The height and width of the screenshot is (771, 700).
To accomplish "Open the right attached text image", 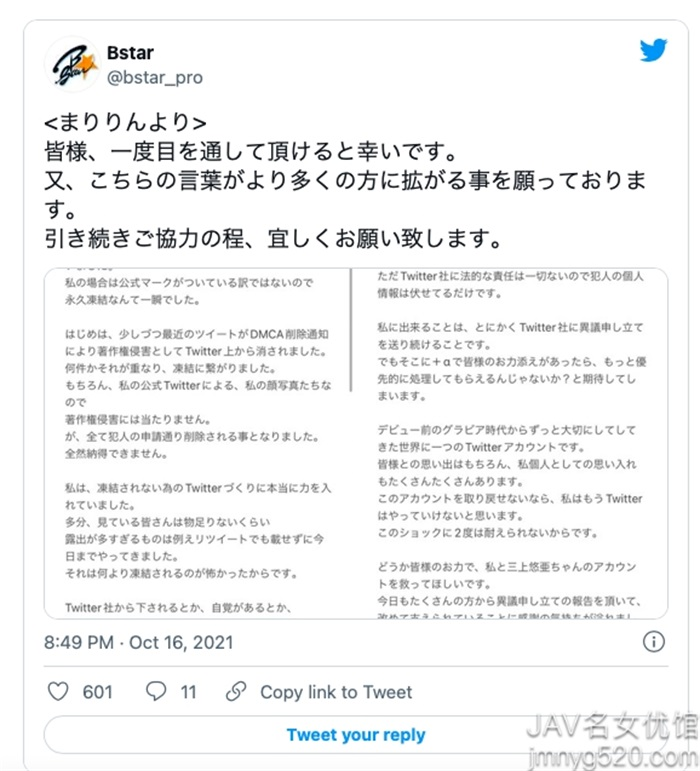I will pos(510,443).
